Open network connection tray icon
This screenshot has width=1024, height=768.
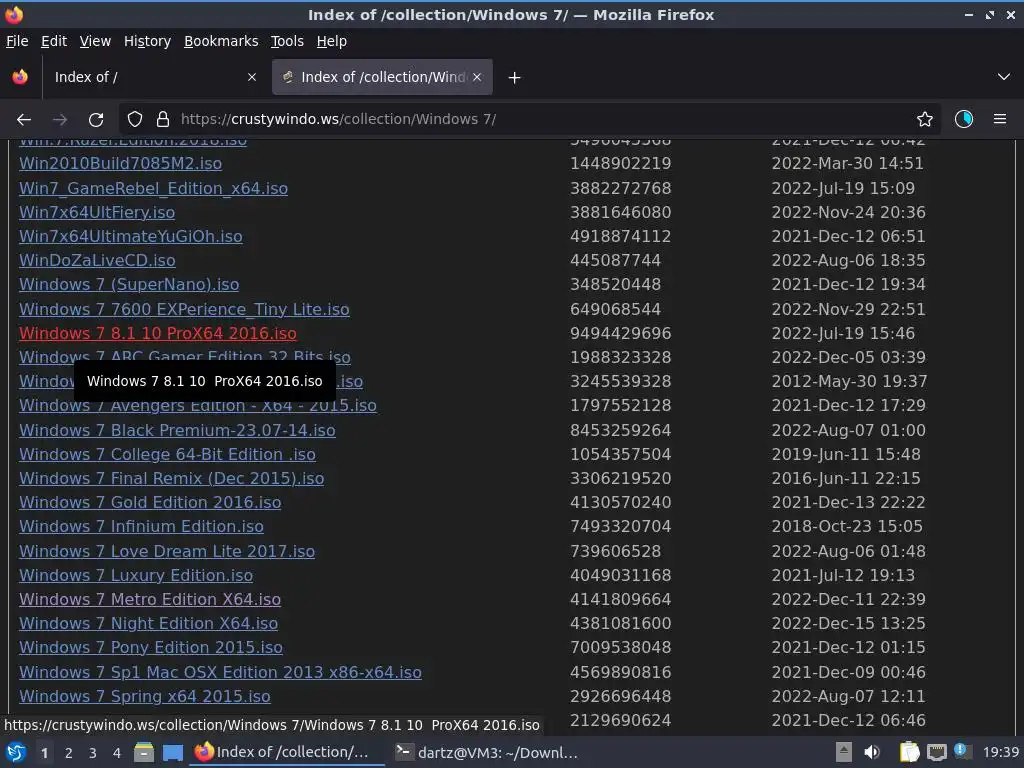point(936,753)
